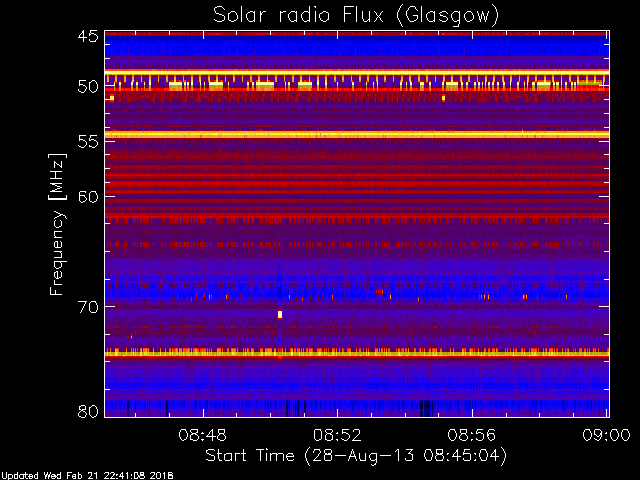640x480 pixels.
Task: Select the 45 frequency axis label
Action: pyautogui.click(x=88, y=36)
